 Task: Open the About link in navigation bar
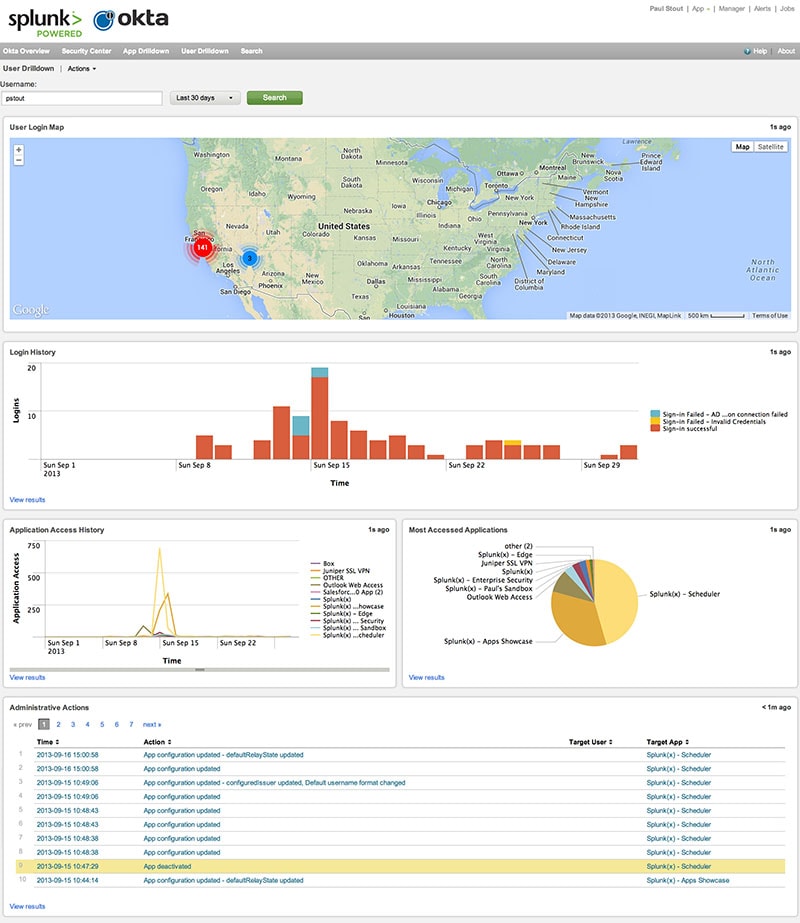coord(786,51)
